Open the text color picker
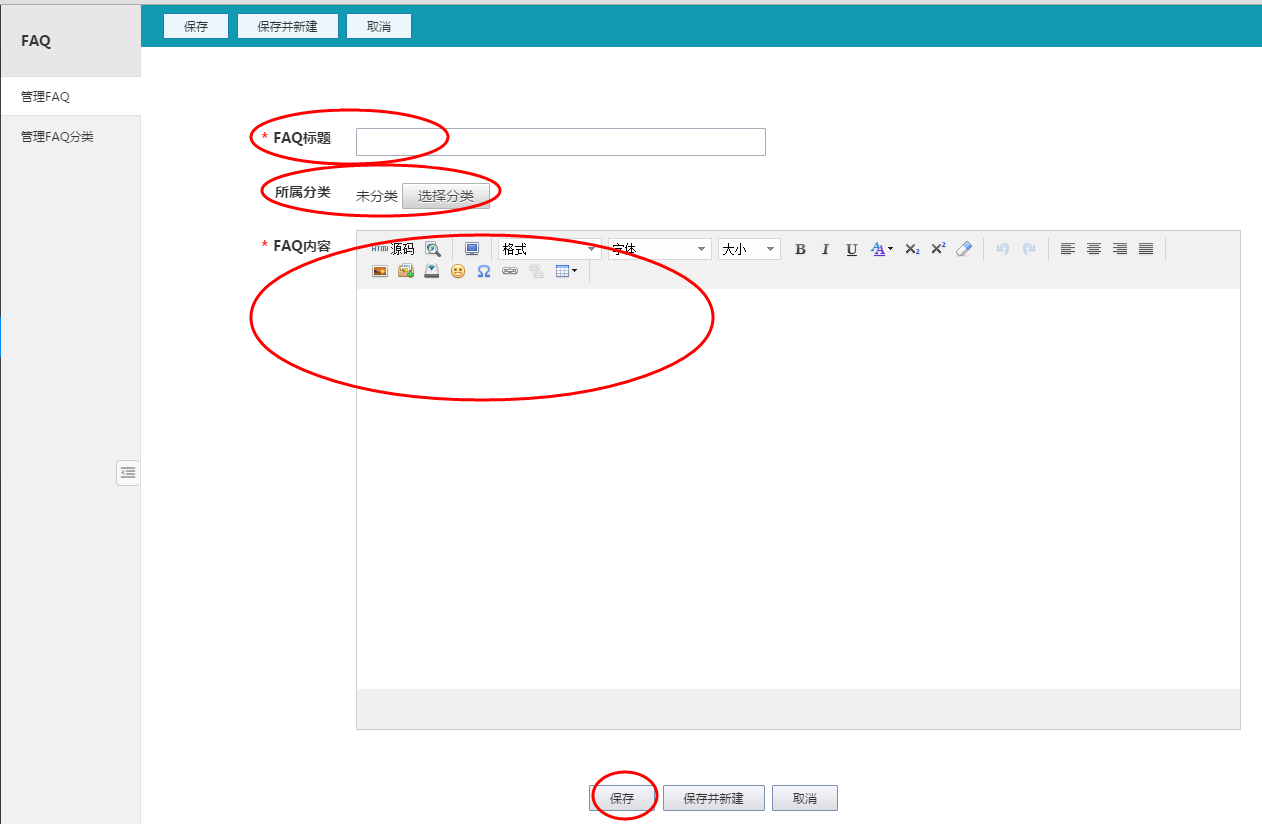This screenshot has height=824, width=1262. (880, 249)
